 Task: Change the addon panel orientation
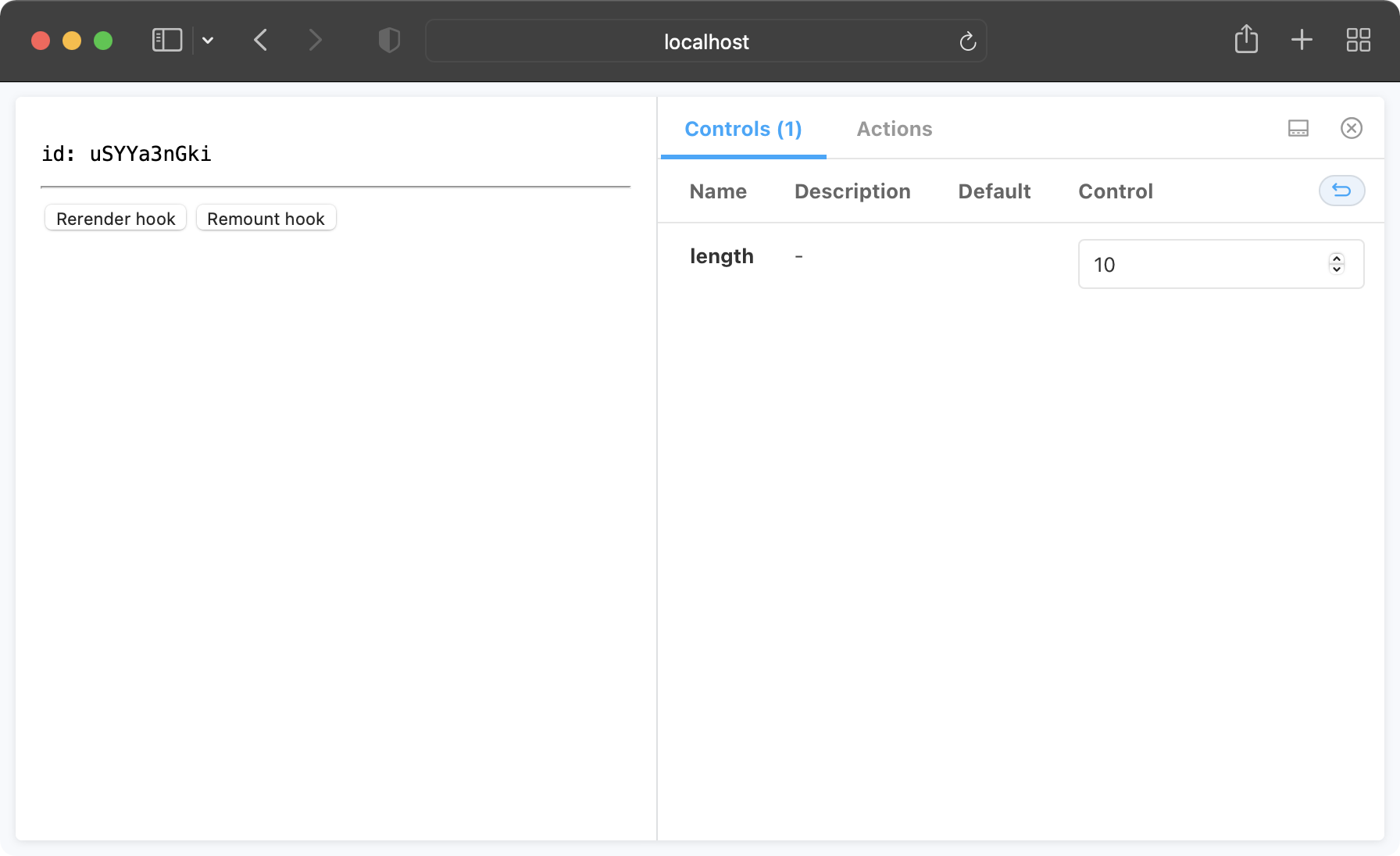click(x=1298, y=128)
